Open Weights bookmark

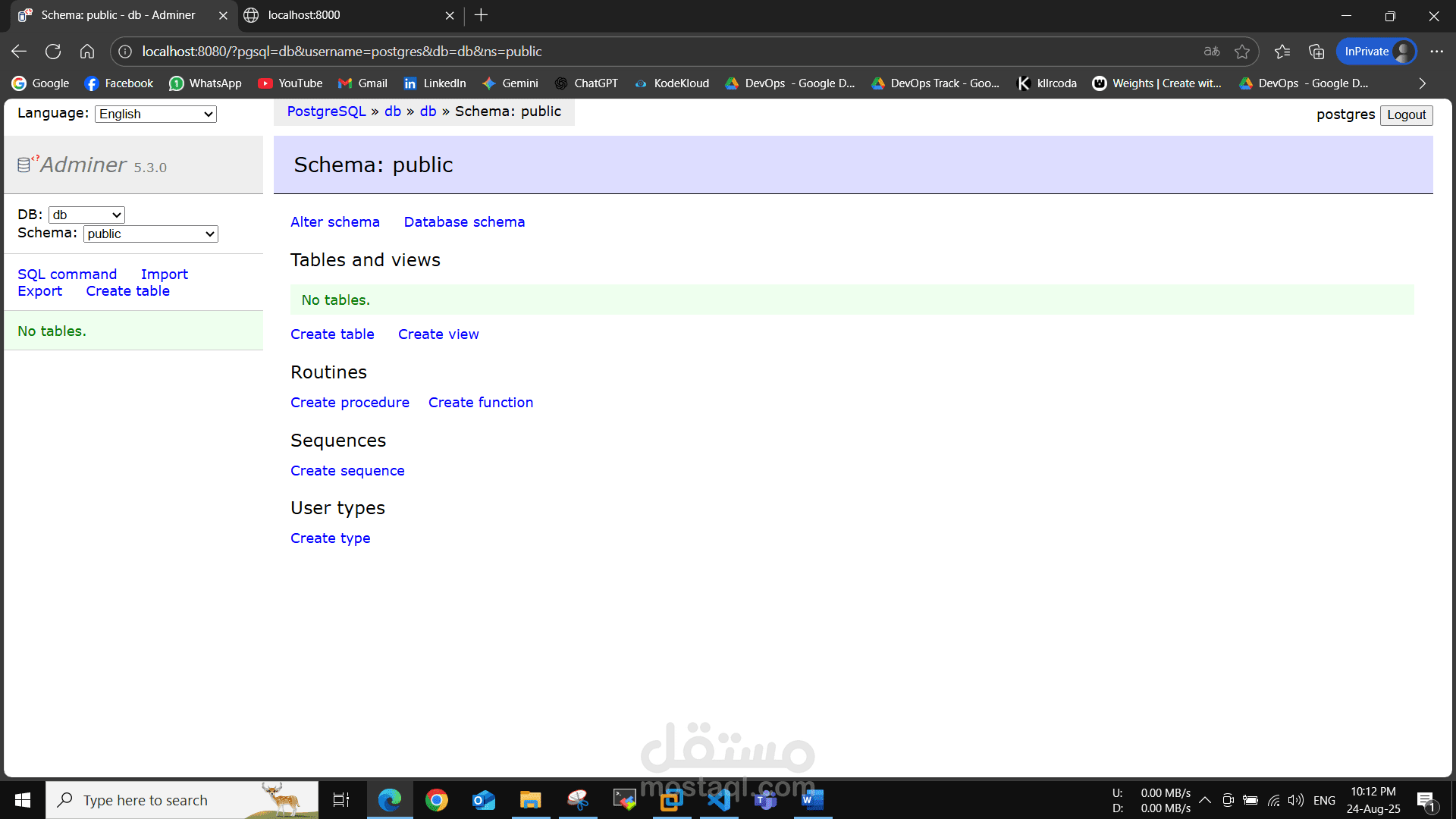1157,83
